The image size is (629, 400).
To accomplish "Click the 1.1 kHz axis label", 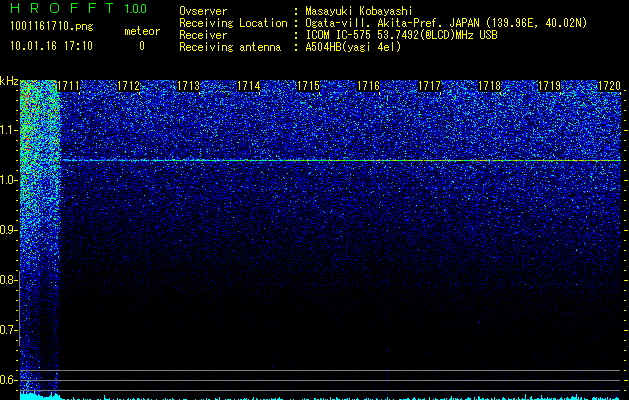I will pyautogui.click(x=8, y=130).
